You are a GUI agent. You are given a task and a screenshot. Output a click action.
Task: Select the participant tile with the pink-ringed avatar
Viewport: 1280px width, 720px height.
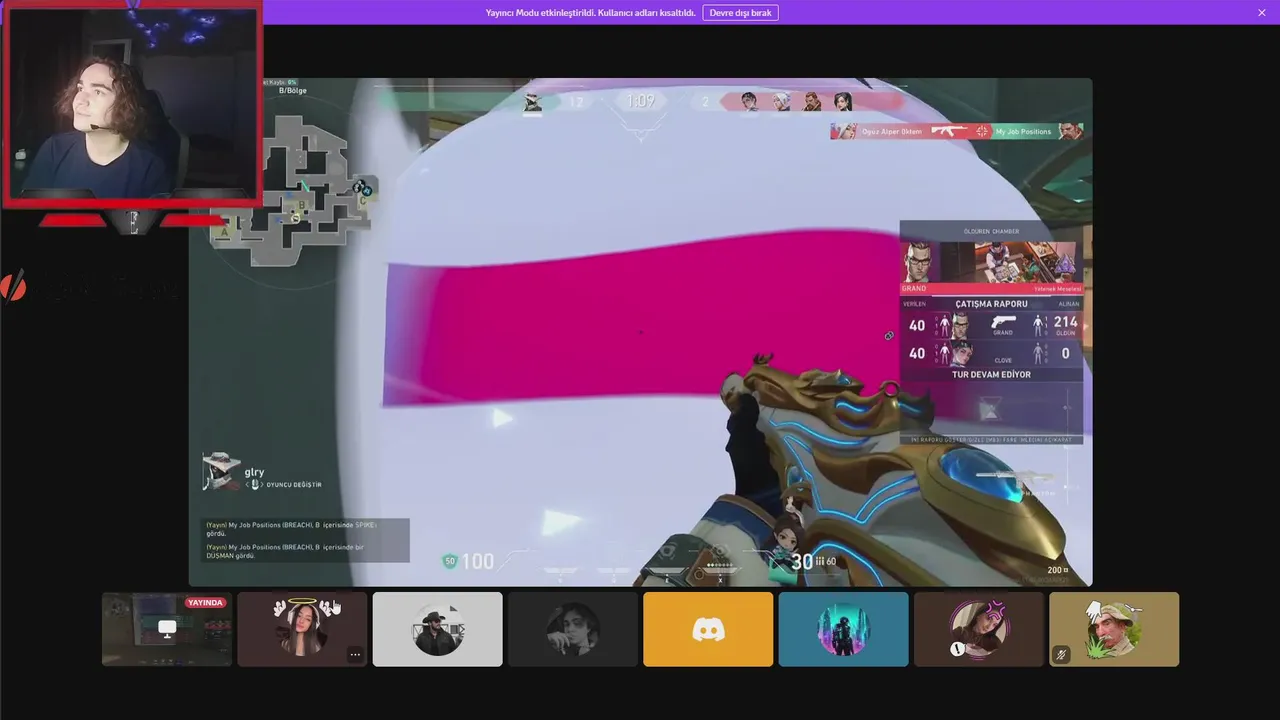pyautogui.click(x=979, y=629)
